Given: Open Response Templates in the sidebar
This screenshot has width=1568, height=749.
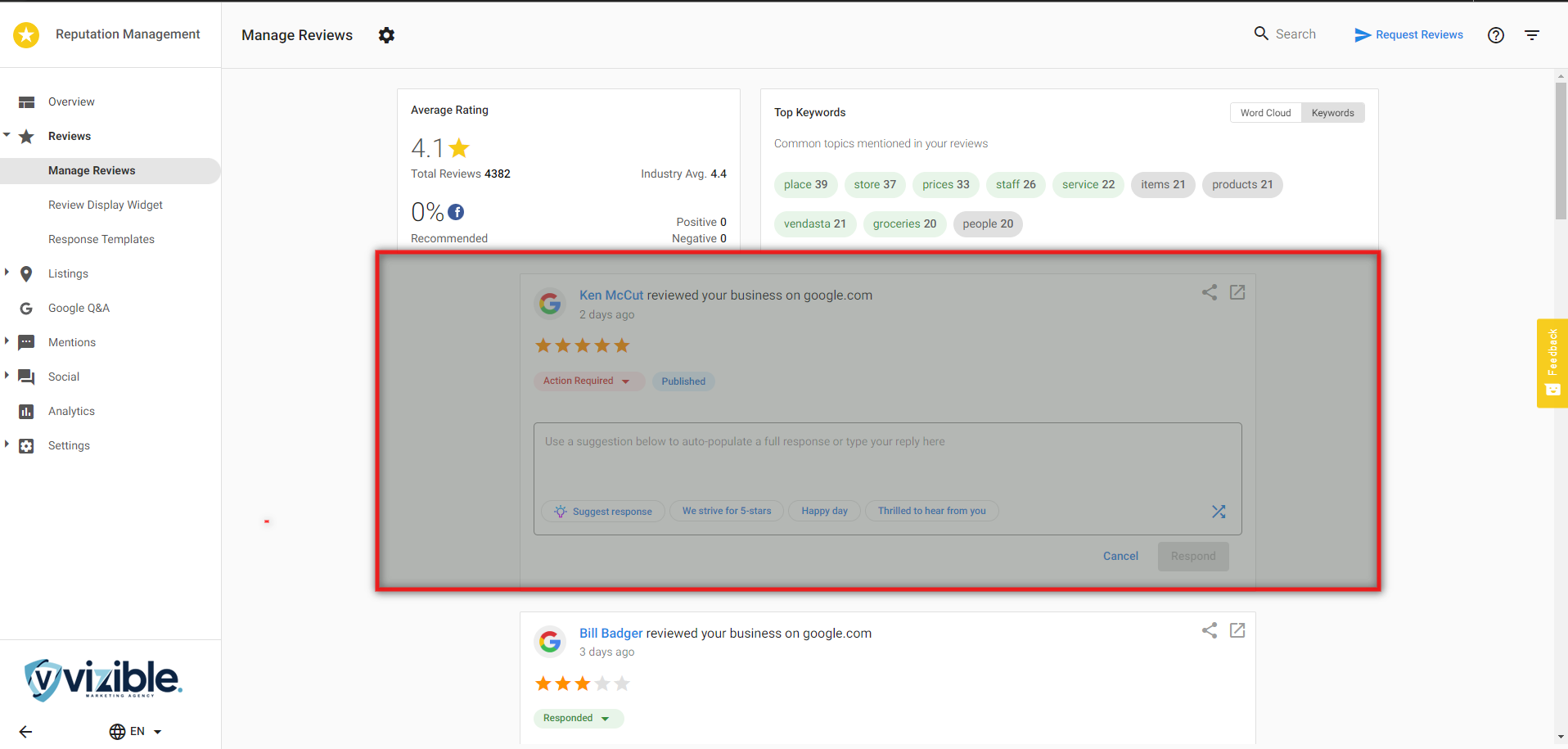Looking at the screenshot, I should tap(101, 239).
